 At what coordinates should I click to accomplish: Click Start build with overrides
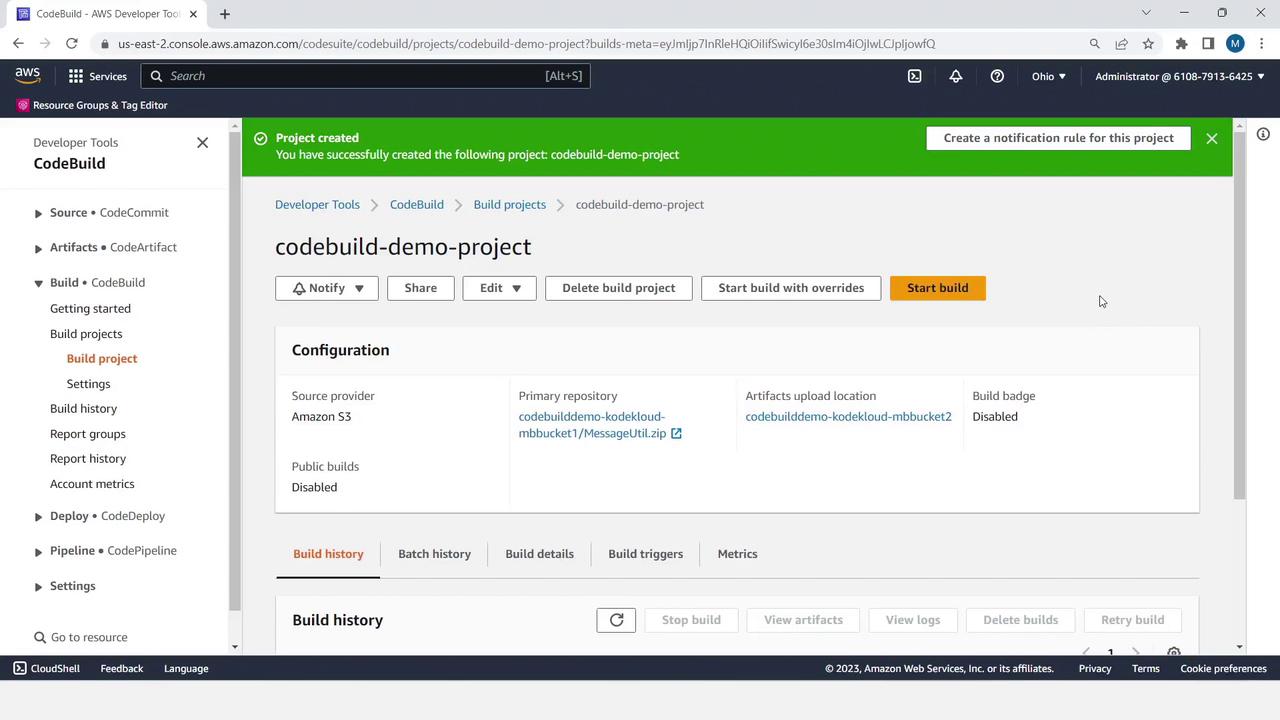click(791, 288)
